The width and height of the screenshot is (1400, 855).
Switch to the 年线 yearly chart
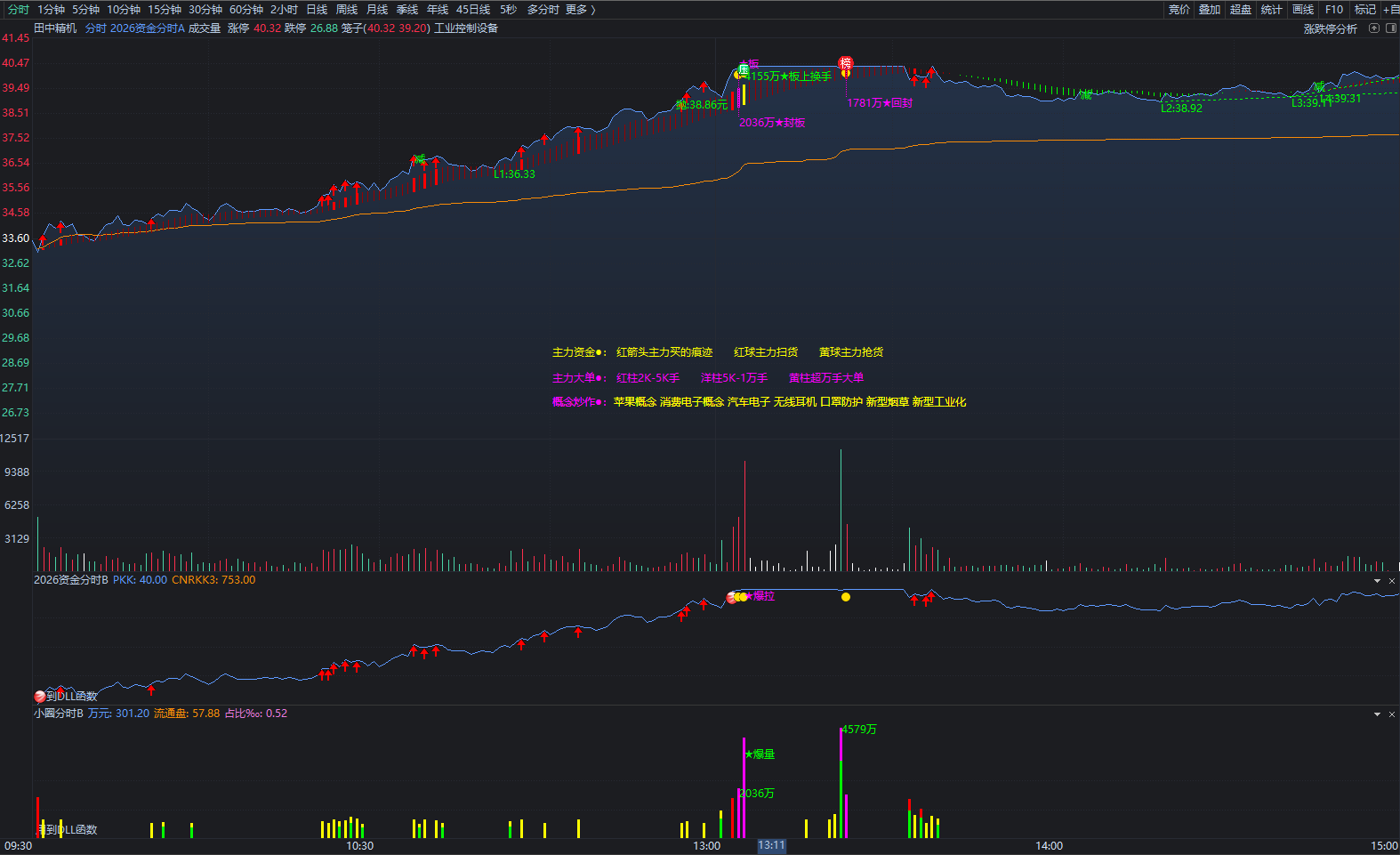(438, 10)
